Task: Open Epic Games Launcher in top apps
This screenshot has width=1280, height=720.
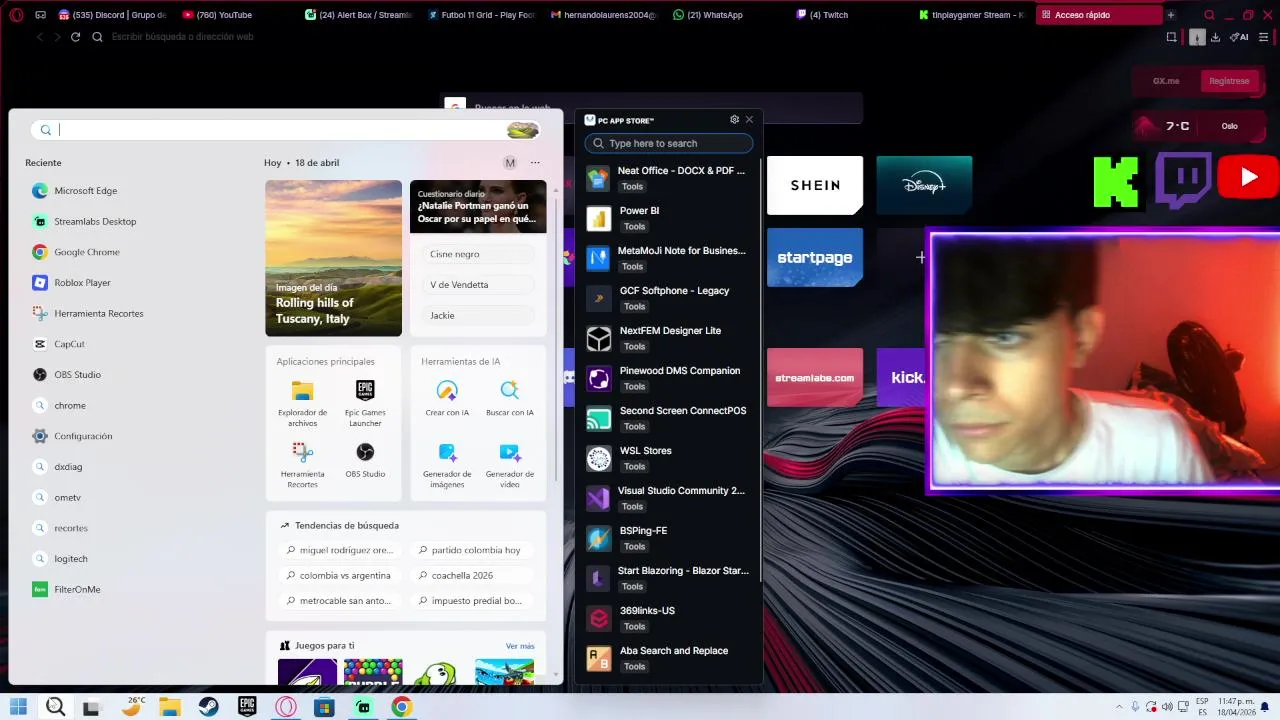Action: pyautogui.click(x=365, y=403)
